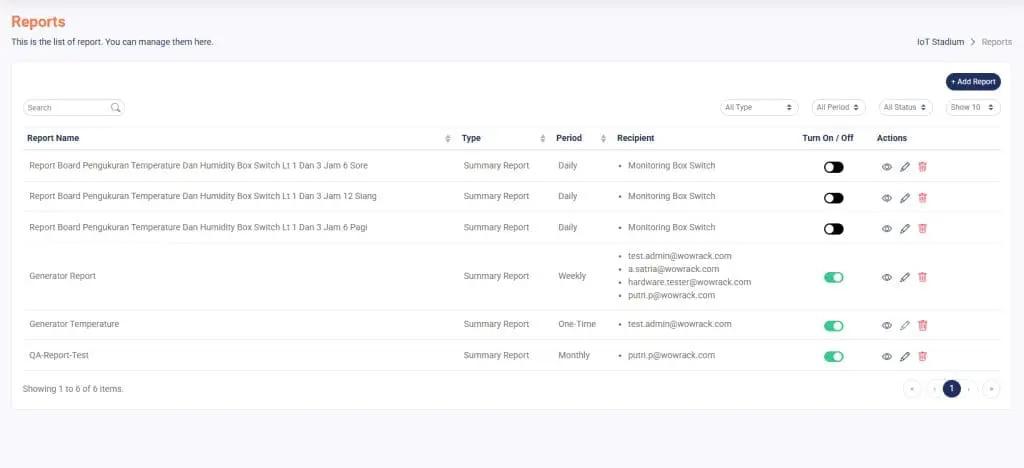Viewport: 1024px width, 468px height.
Task: Edit the Jam 6 Sore report
Action: click(x=904, y=167)
